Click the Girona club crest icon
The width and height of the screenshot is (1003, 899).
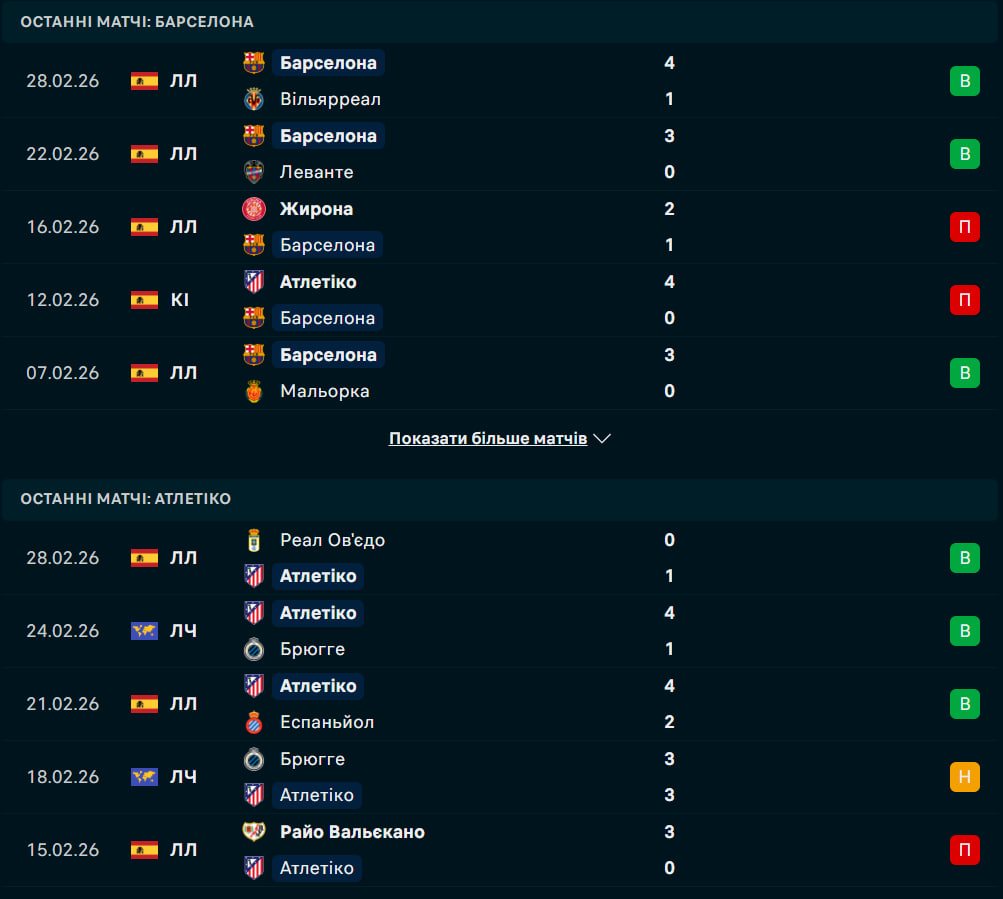coord(254,209)
